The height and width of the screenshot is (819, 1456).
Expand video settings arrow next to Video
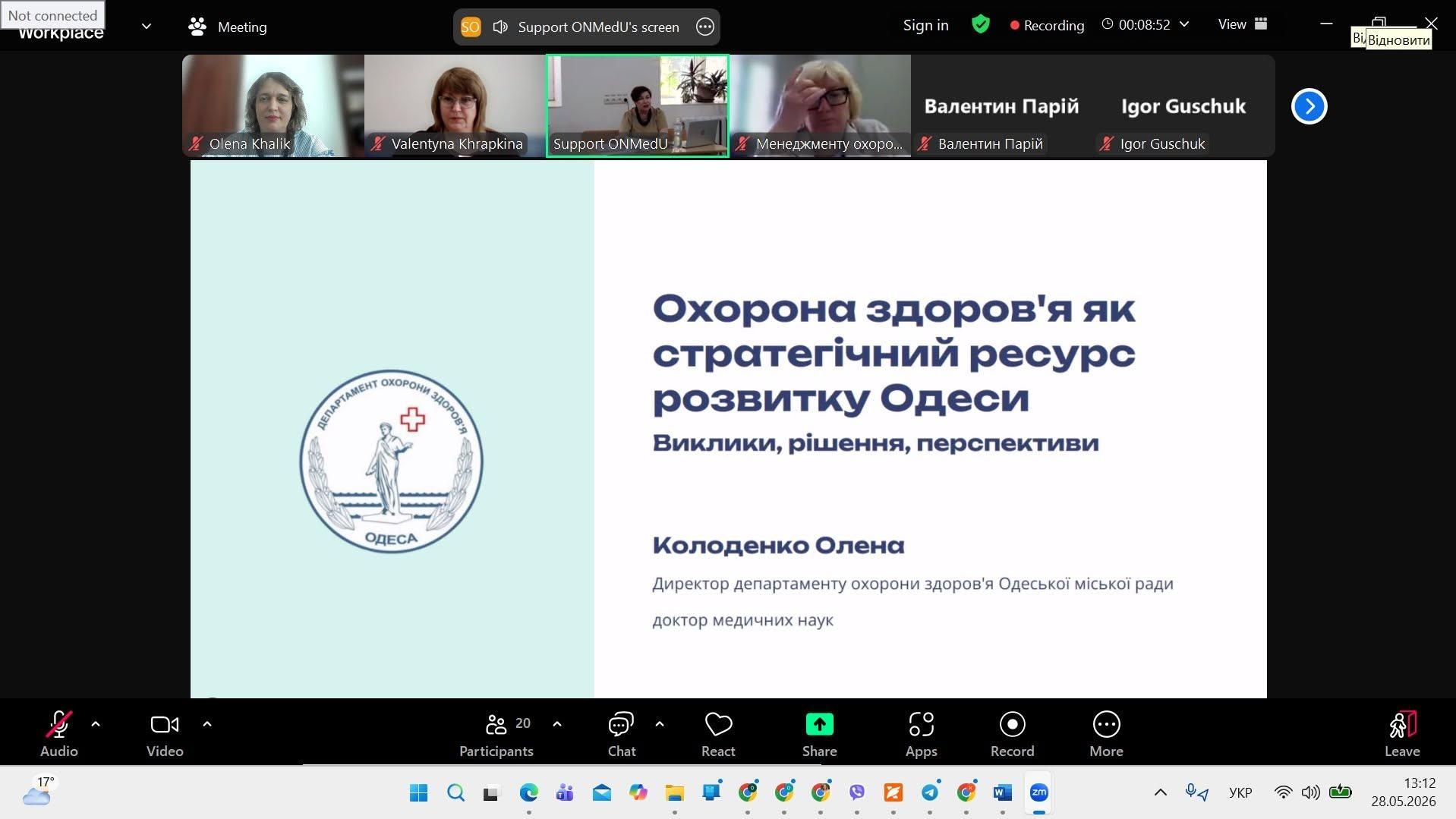click(207, 724)
